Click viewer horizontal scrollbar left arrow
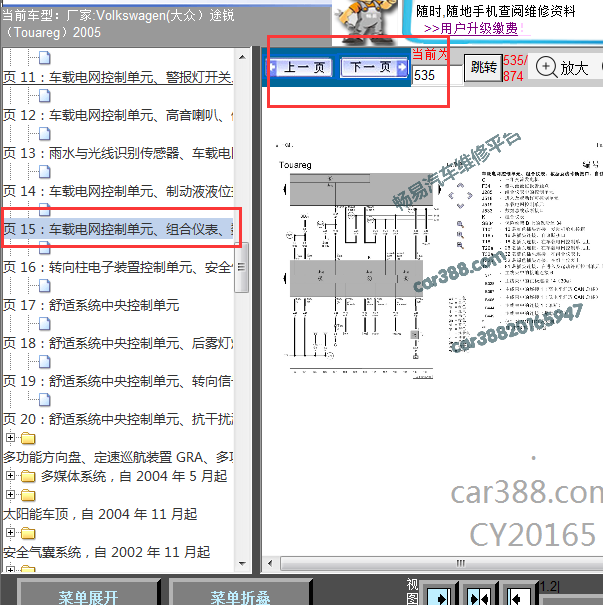 point(270,563)
